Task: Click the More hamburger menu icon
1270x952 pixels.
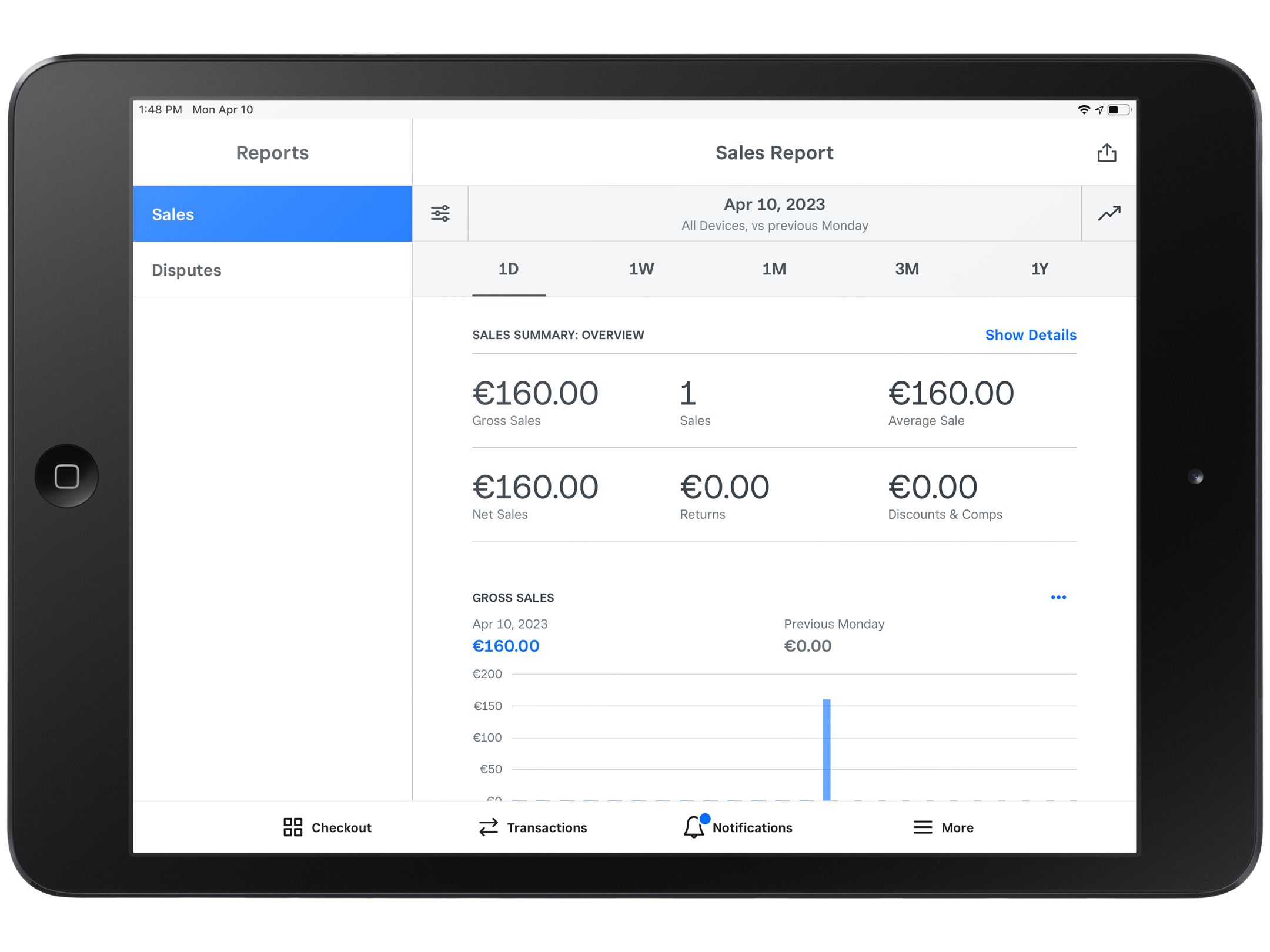Action: [921, 827]
